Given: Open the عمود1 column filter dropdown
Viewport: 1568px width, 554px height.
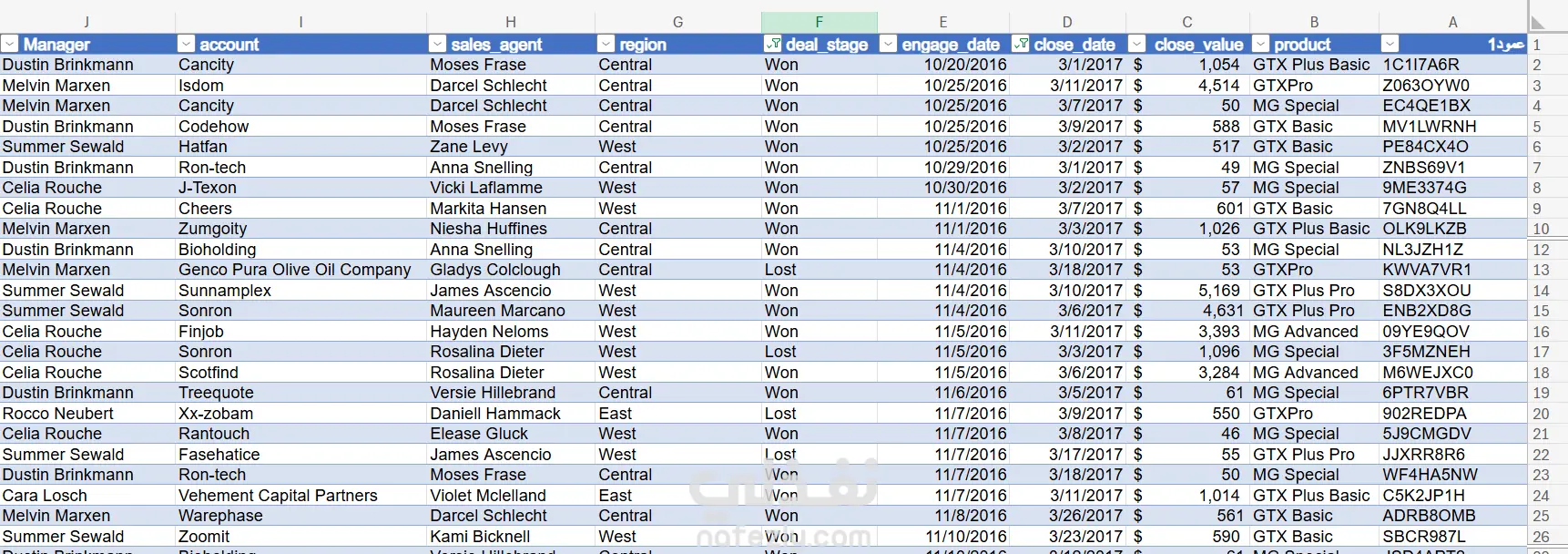Looking at the screenshot, I should point(1390,44).
